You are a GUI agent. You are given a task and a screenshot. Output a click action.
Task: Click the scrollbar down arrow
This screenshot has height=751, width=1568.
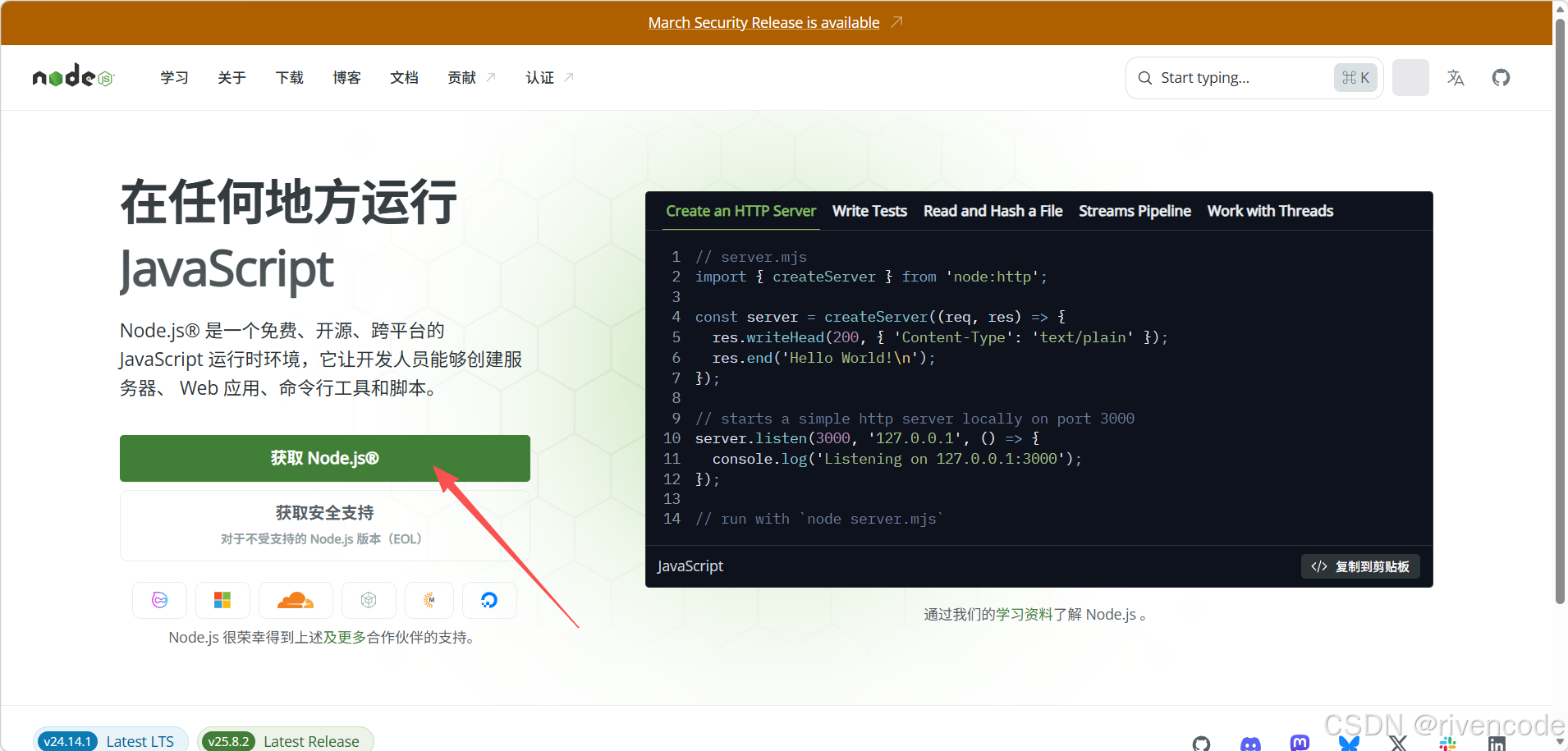pyautogui.click(x=1560, y=744)
